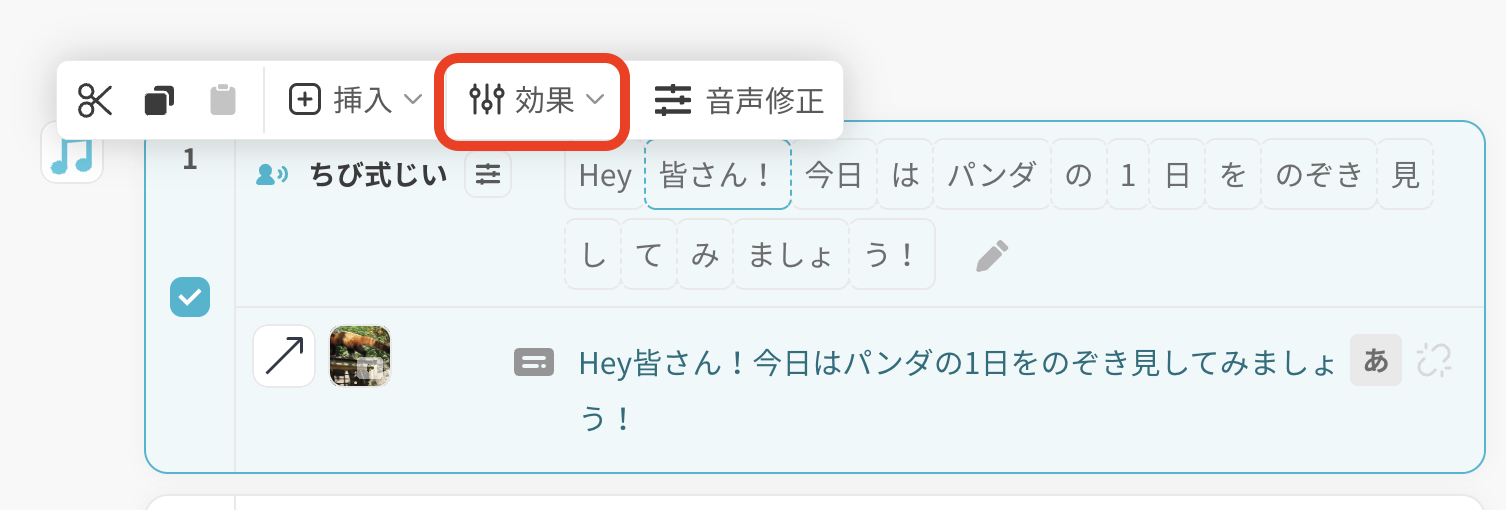The width and height of the screenshot is (1506, 510).
Task: Click the Hey word chip
Action: 605,175
